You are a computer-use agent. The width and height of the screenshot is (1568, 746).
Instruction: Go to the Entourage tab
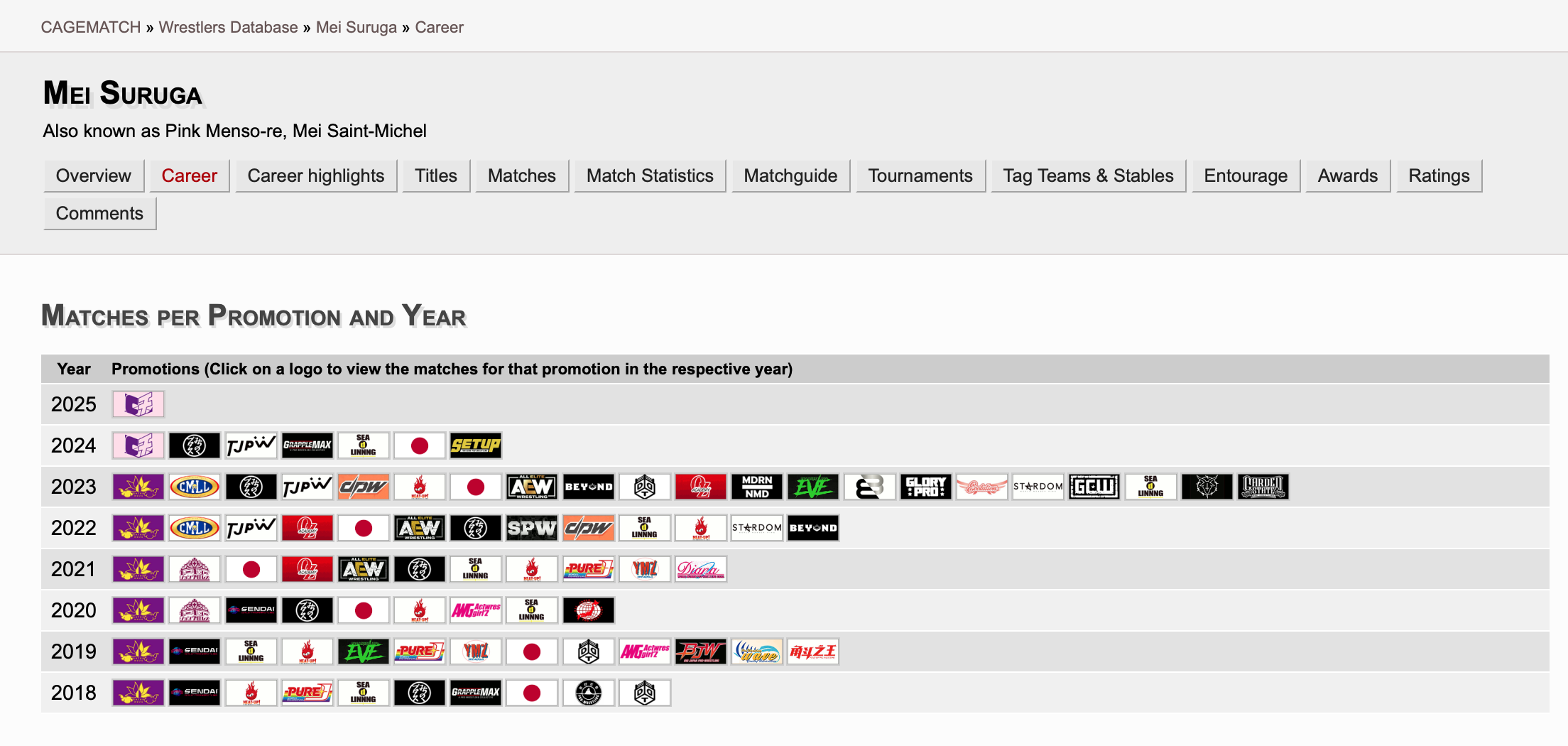pyautogui.click(x=1246, y=175)
